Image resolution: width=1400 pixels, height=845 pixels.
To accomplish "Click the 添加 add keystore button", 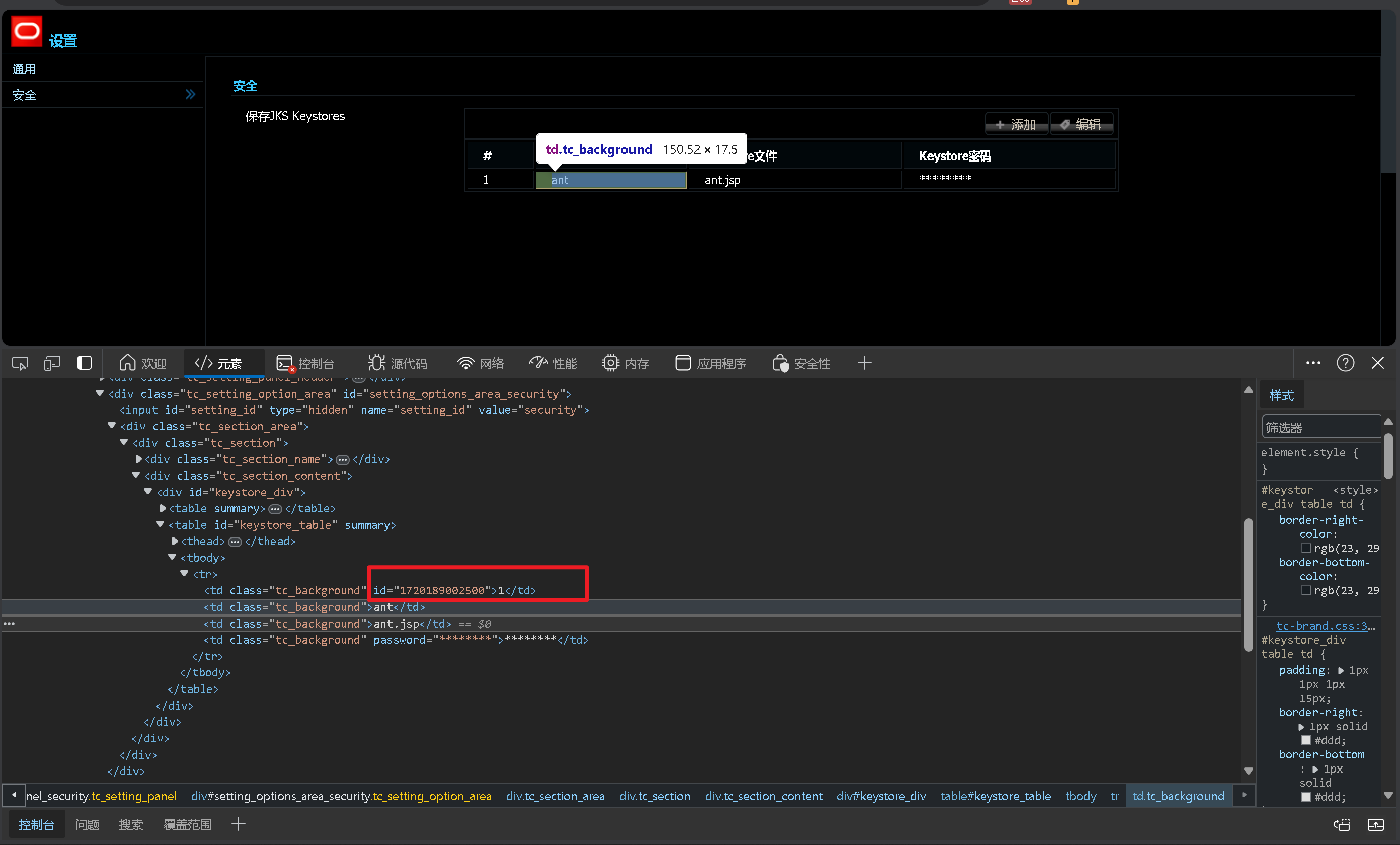I will pos(1017,124).
